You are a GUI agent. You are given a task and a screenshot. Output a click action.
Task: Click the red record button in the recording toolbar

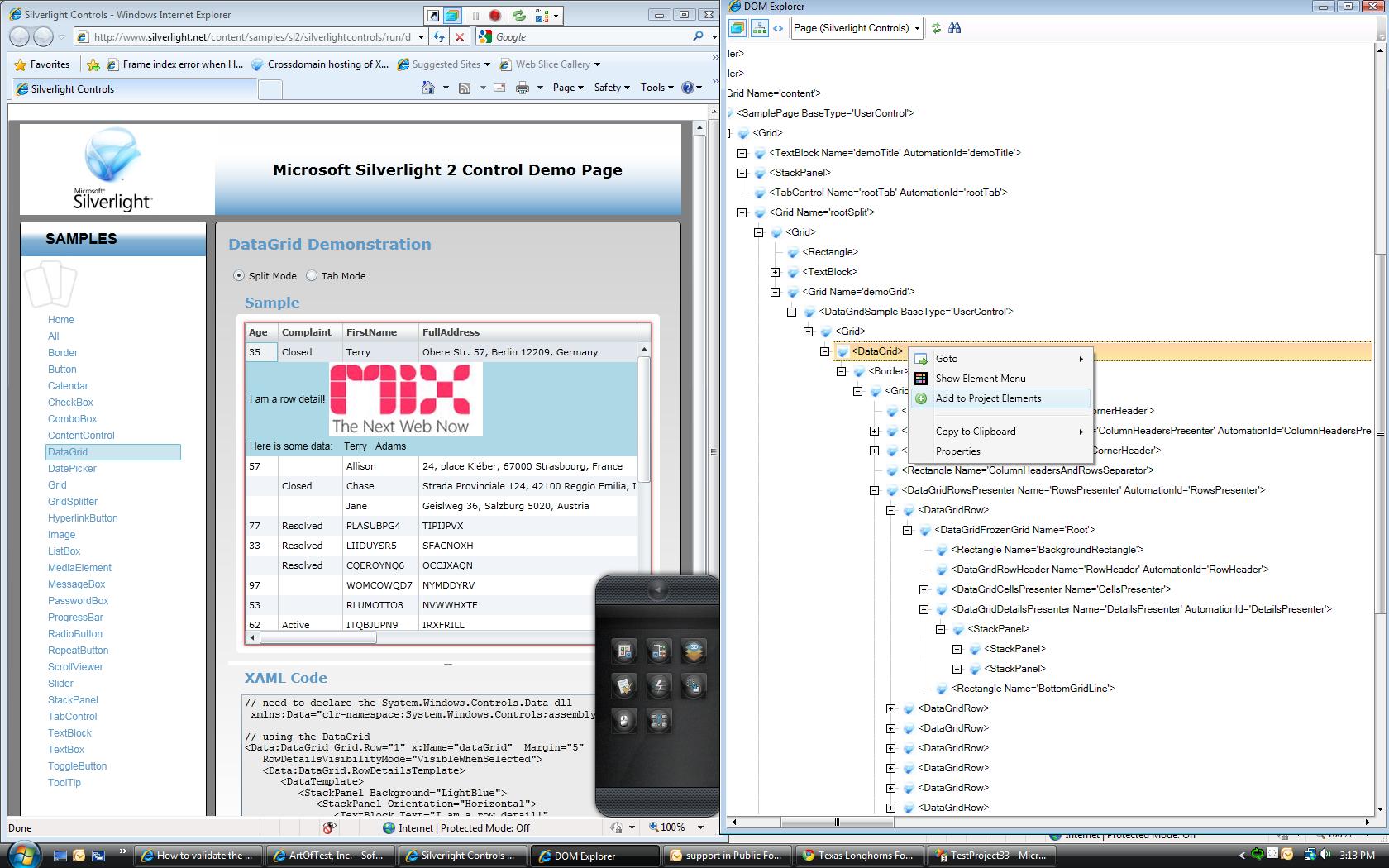494,15
